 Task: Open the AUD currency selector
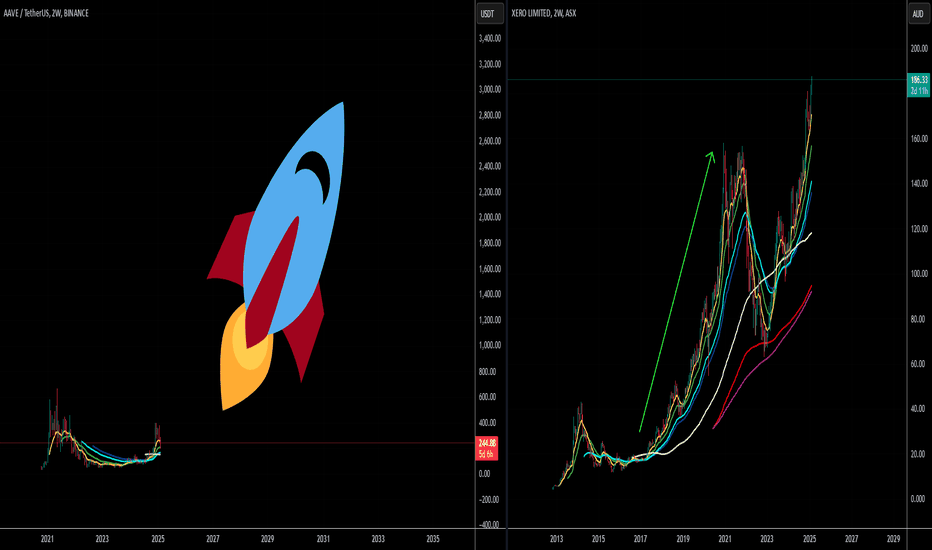pos(918,14)
